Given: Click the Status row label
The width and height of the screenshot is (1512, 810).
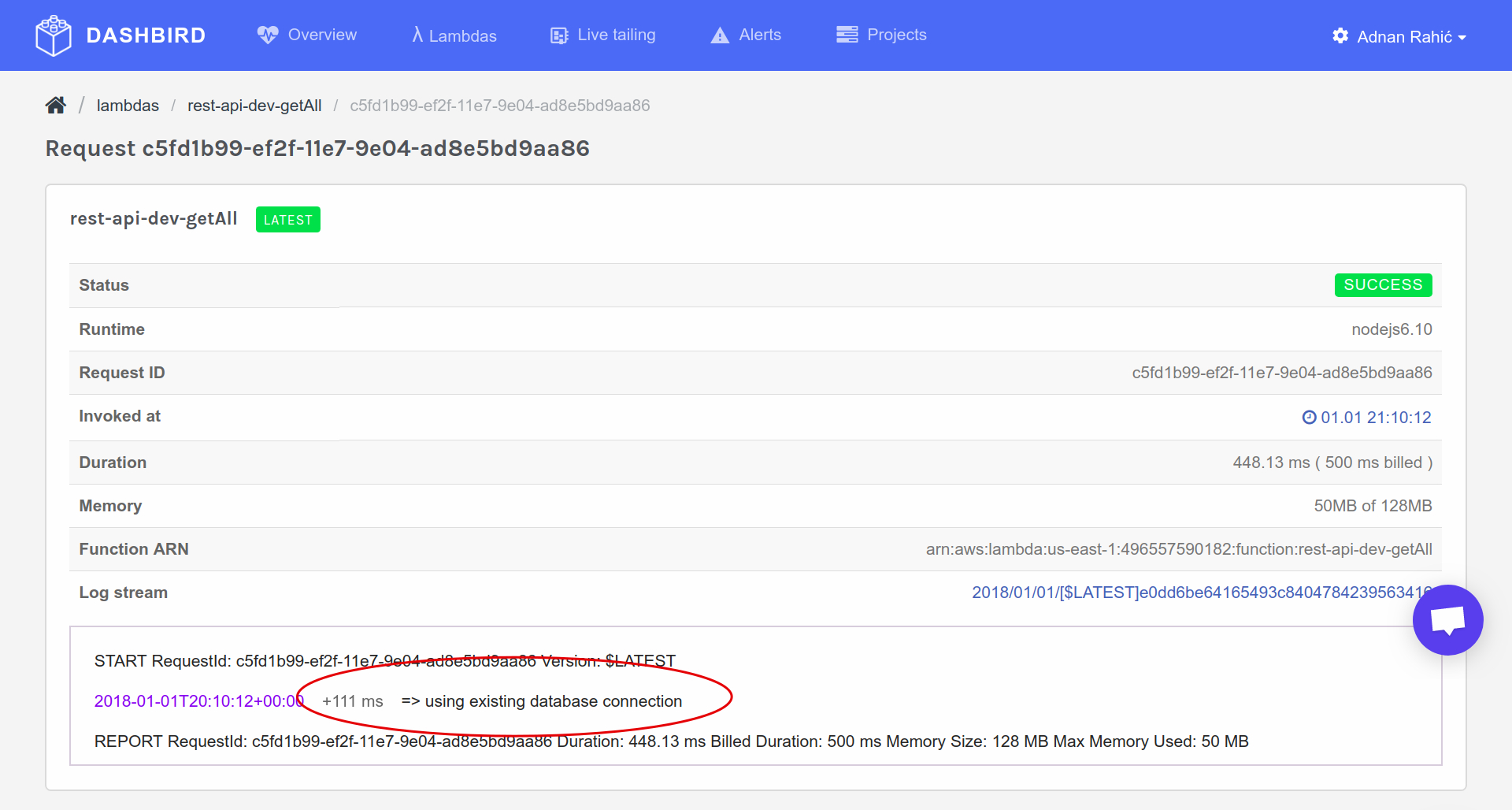Looking at the screenshot, I should tap(104, 285).
